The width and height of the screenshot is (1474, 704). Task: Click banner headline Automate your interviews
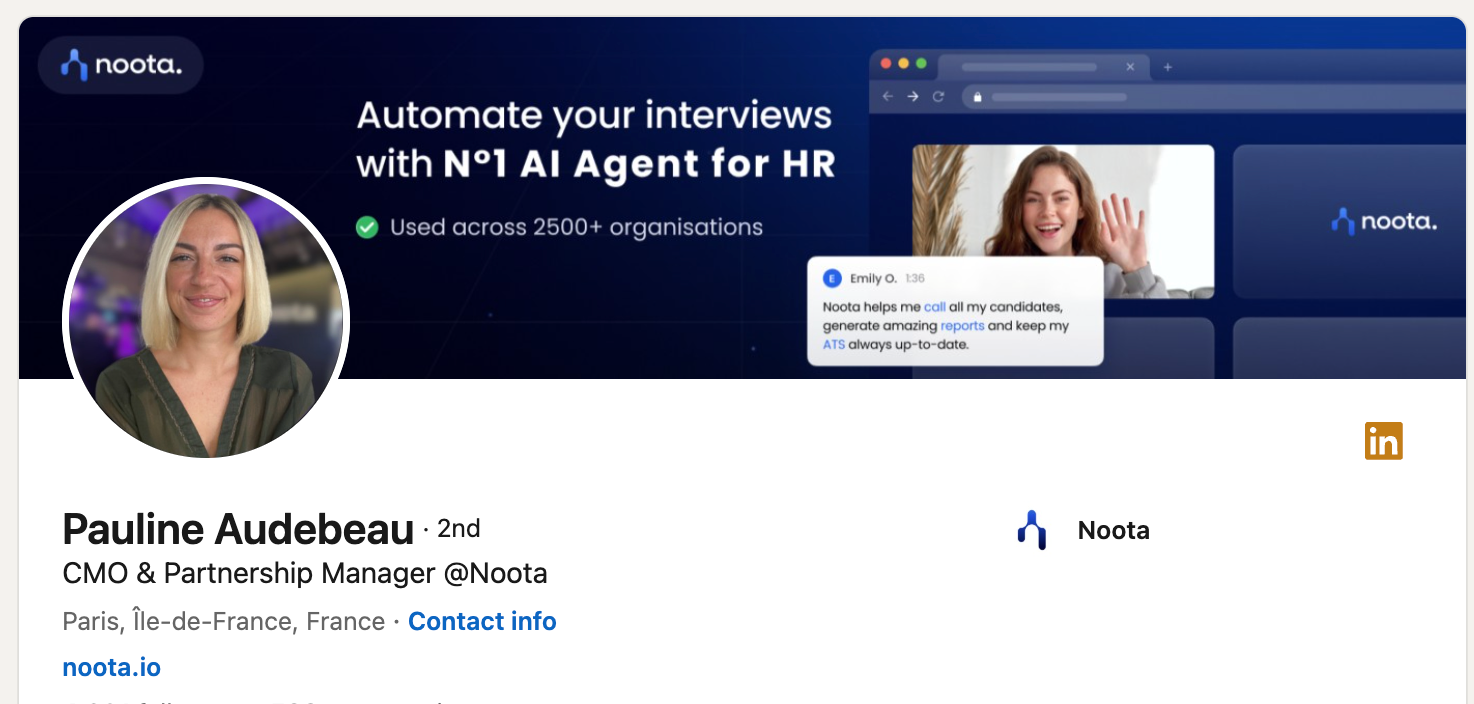pos(594,115)
